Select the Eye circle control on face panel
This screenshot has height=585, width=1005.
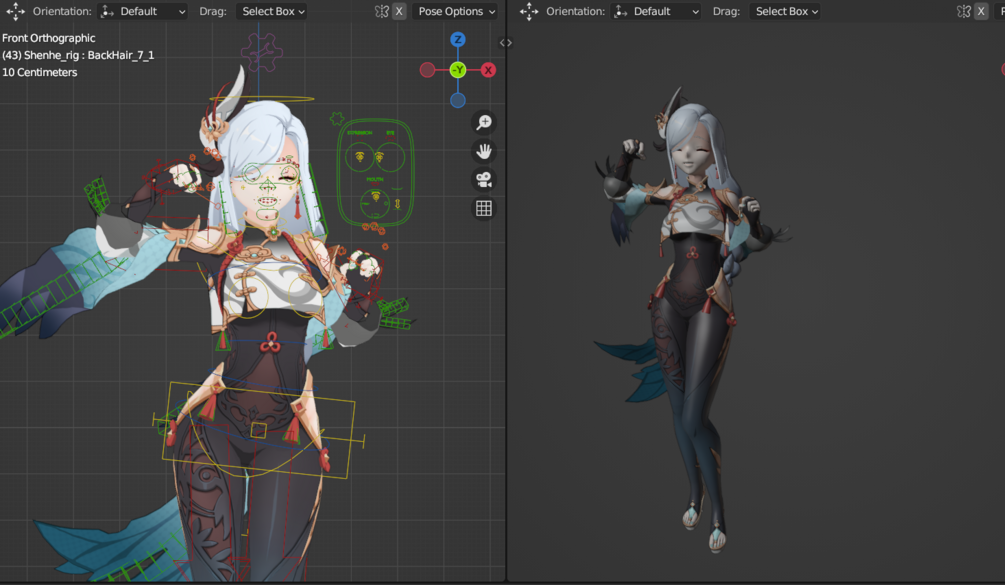tap(390, 157)
